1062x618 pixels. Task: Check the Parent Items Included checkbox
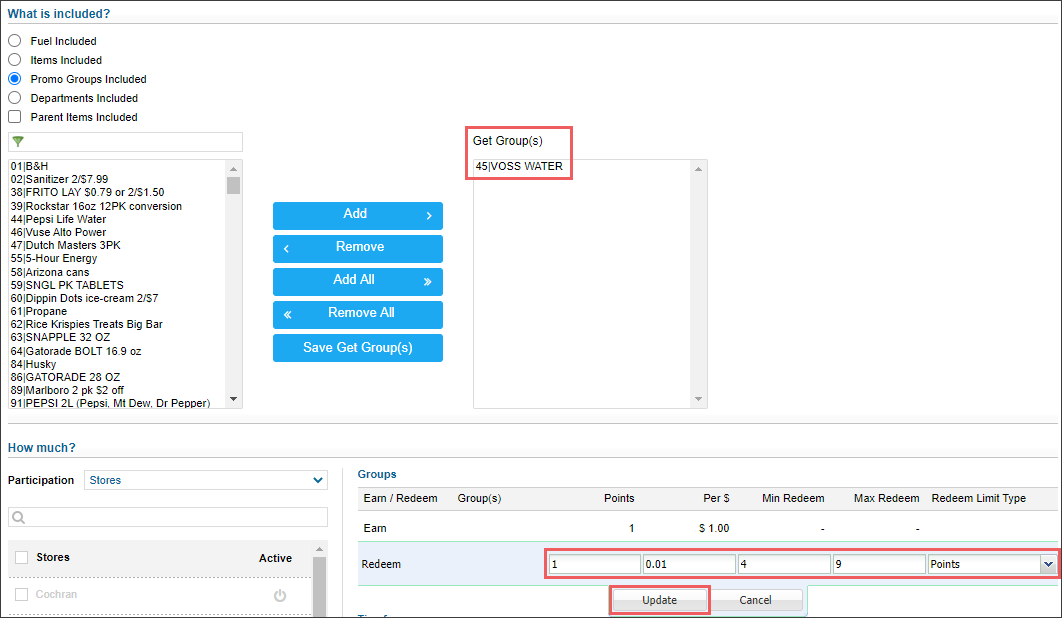tap(14, 117)
